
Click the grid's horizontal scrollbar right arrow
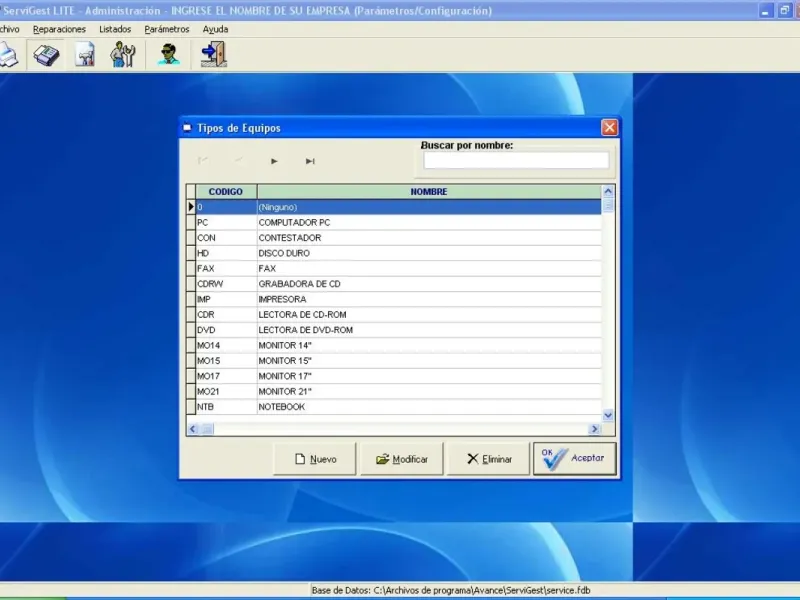594,429
